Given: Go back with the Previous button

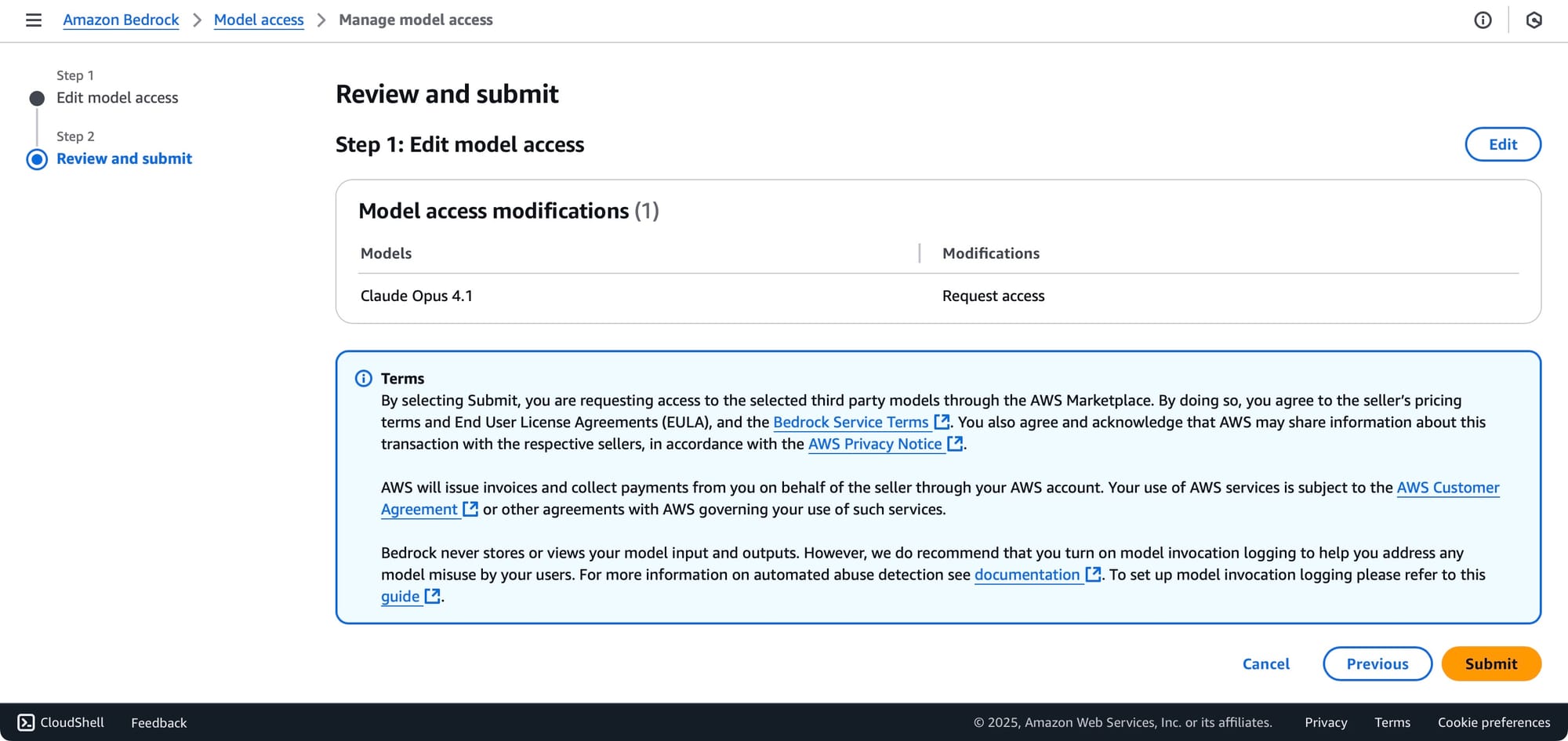Looking at the screenshot, I should click(x=1377, y=663).
